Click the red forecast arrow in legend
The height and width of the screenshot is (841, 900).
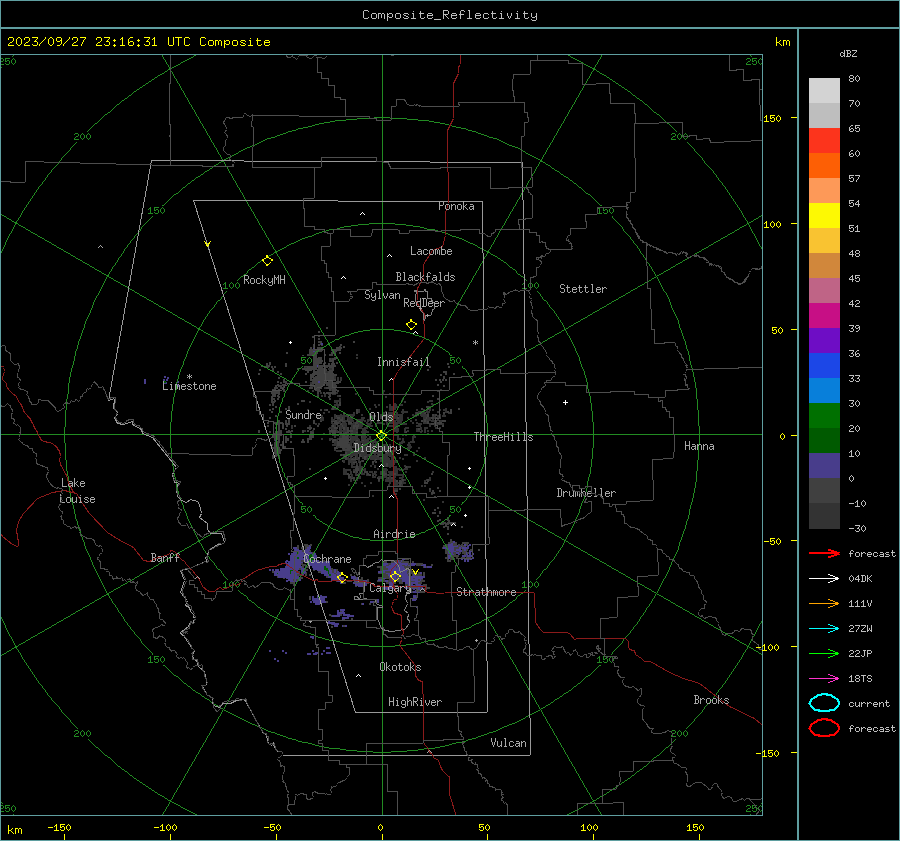(x=824, y=553)
